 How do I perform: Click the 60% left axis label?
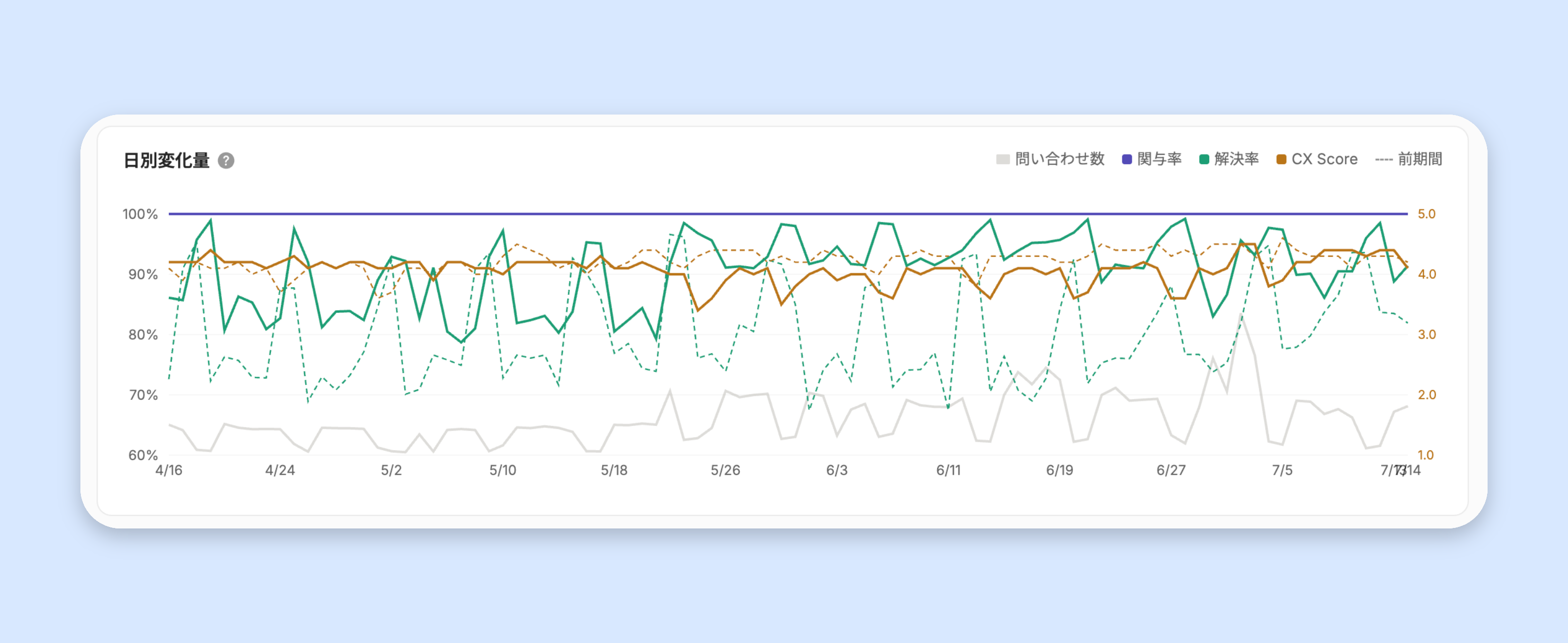click(143, 455)
